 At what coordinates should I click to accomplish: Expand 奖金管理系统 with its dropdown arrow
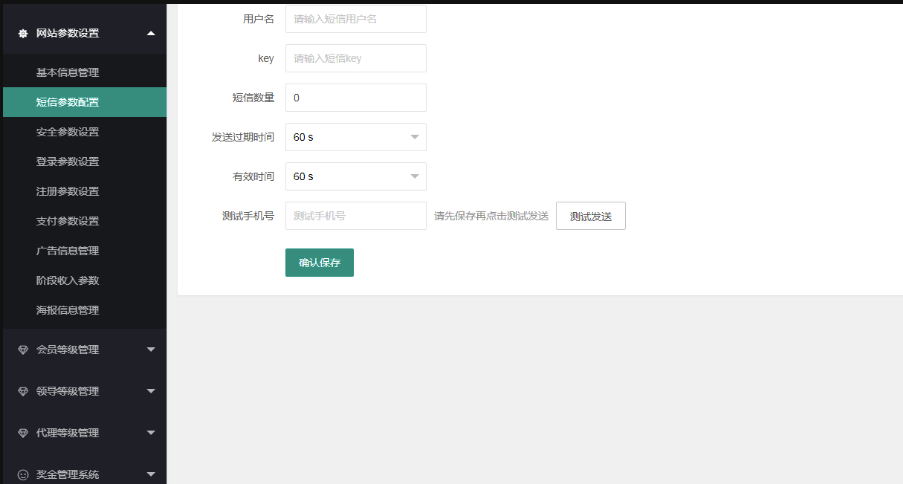(x=151, y=474)
